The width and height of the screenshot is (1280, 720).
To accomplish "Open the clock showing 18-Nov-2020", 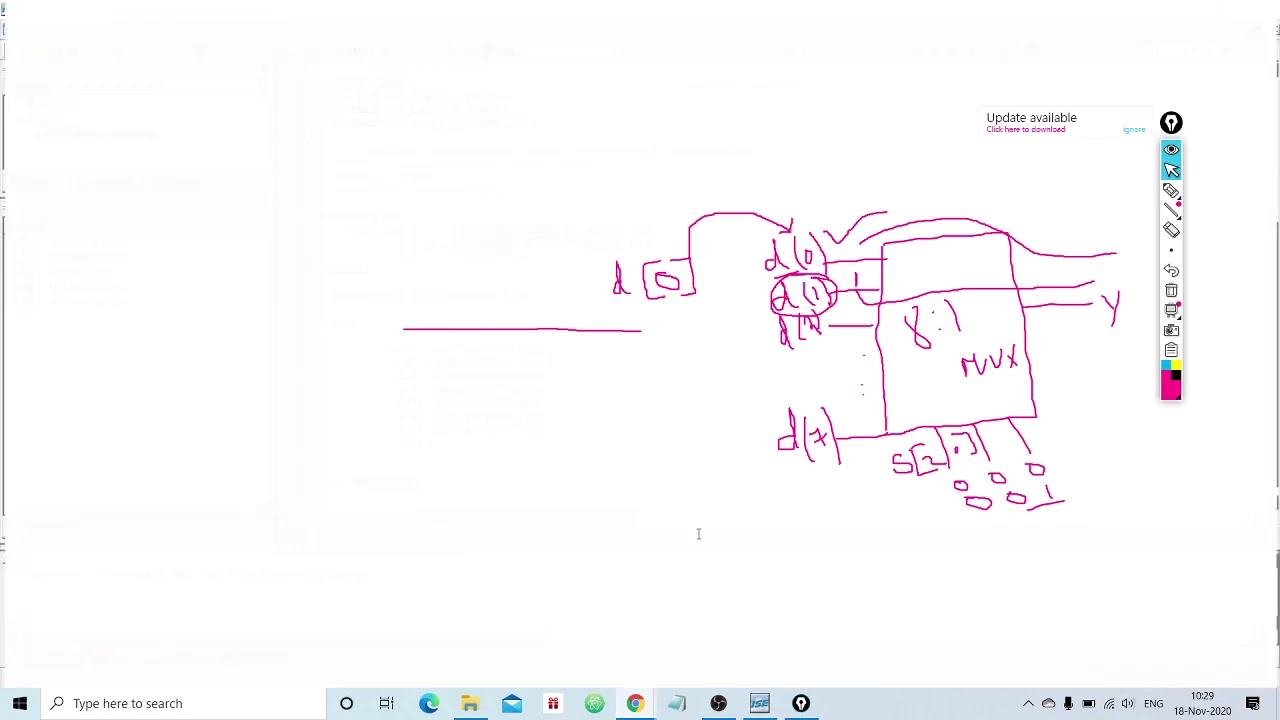I will pos(1202,703).
